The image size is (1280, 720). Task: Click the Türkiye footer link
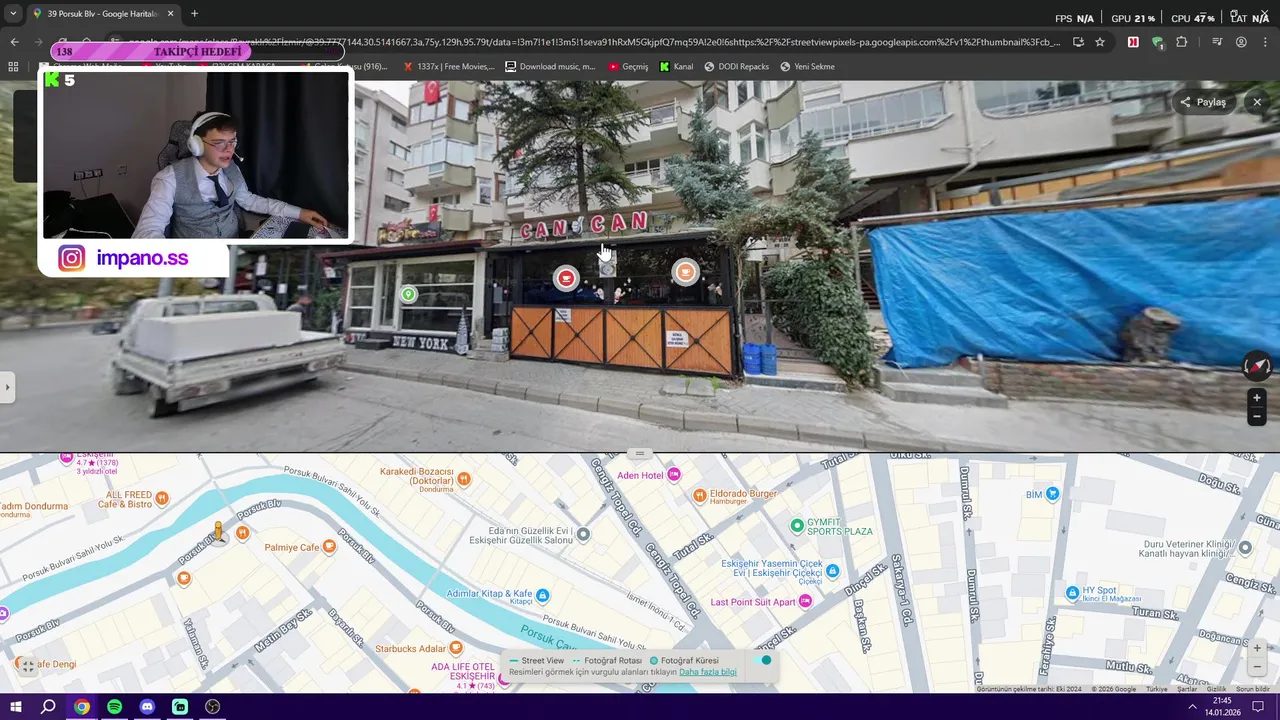1157,689
